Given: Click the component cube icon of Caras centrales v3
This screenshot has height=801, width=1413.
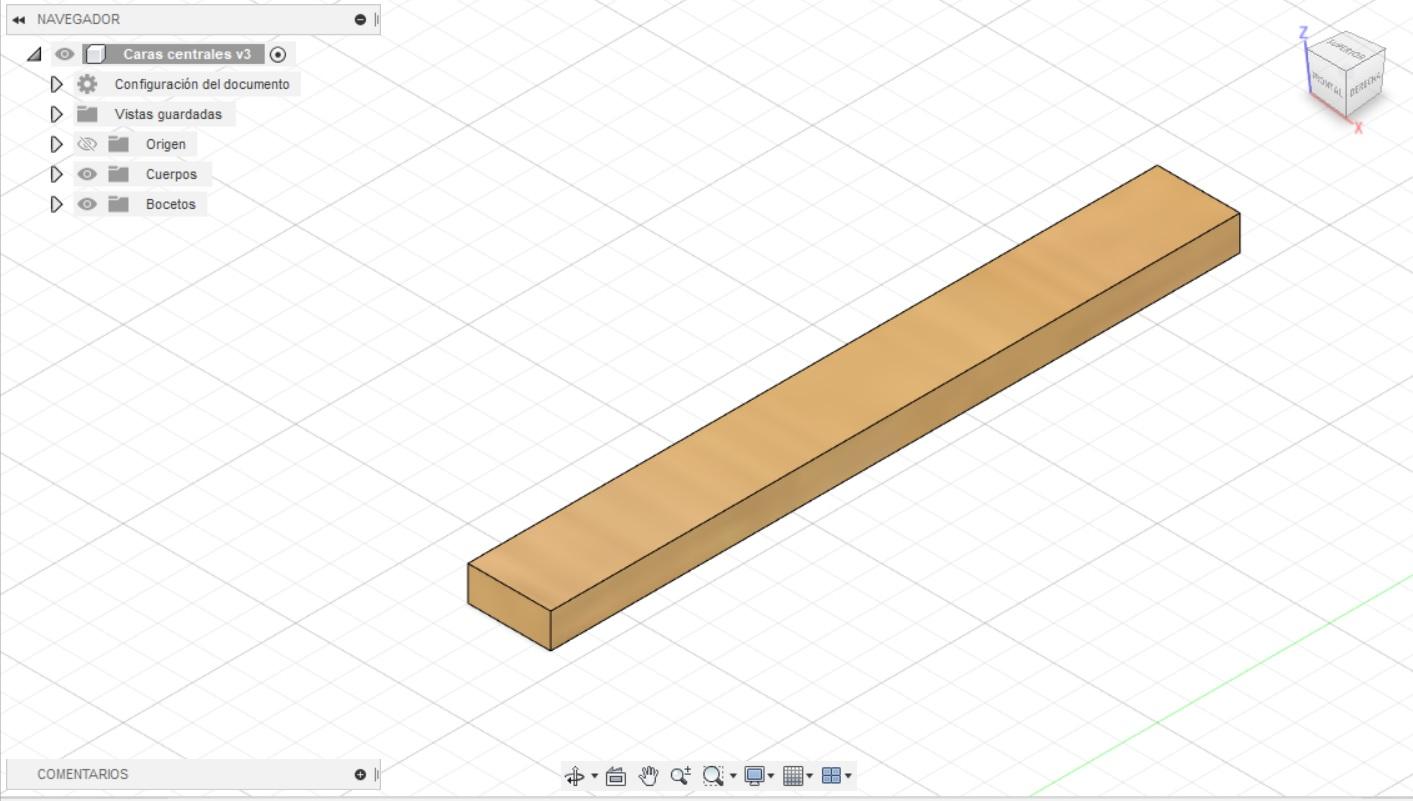Looking at the screenshot, I should [95, 54].
